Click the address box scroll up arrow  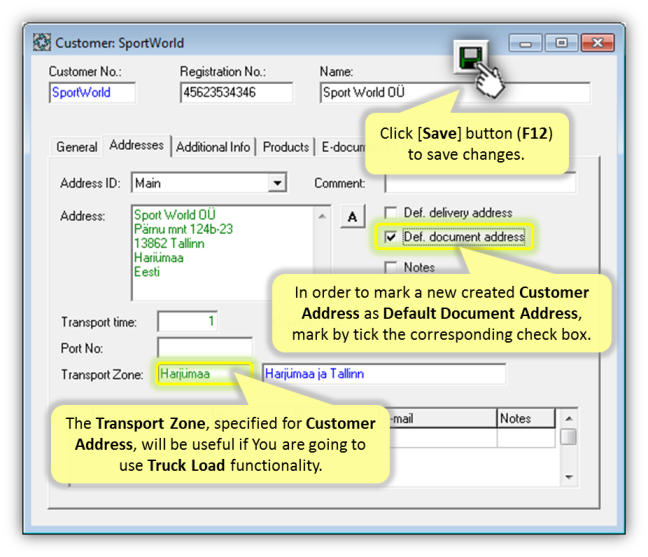[x=322, y=216]
